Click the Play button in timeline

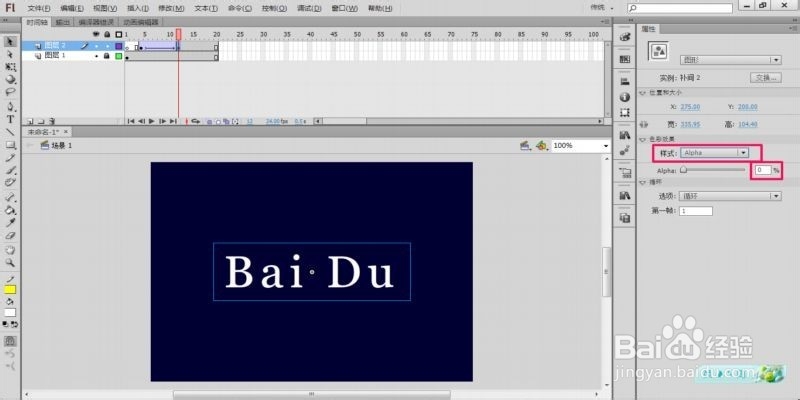point(152,121)
